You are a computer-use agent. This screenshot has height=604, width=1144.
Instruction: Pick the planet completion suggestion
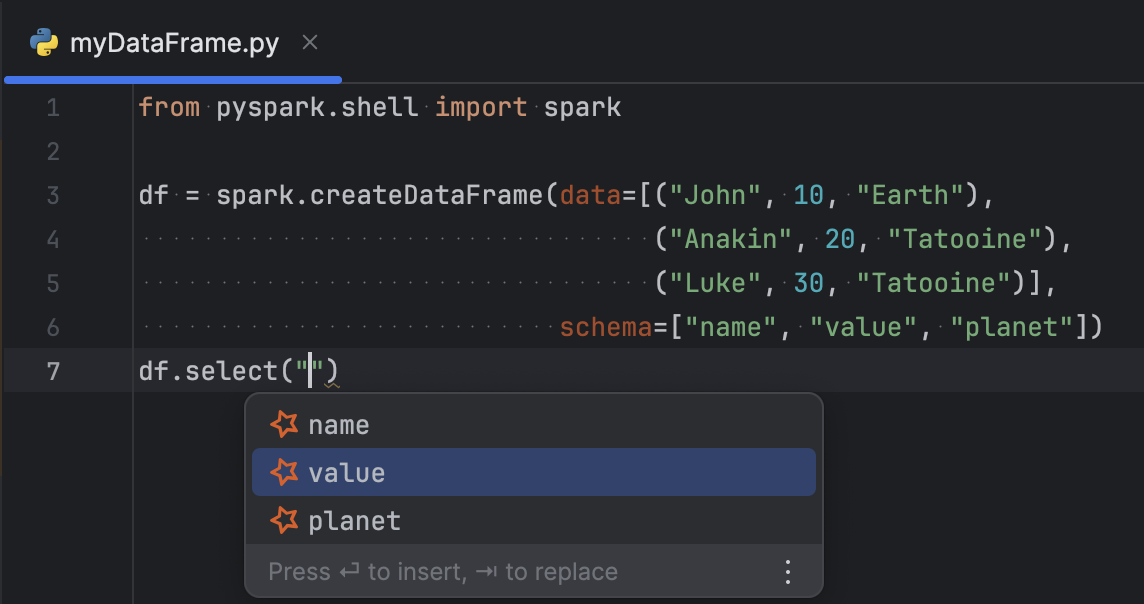[x=355, y=521]
